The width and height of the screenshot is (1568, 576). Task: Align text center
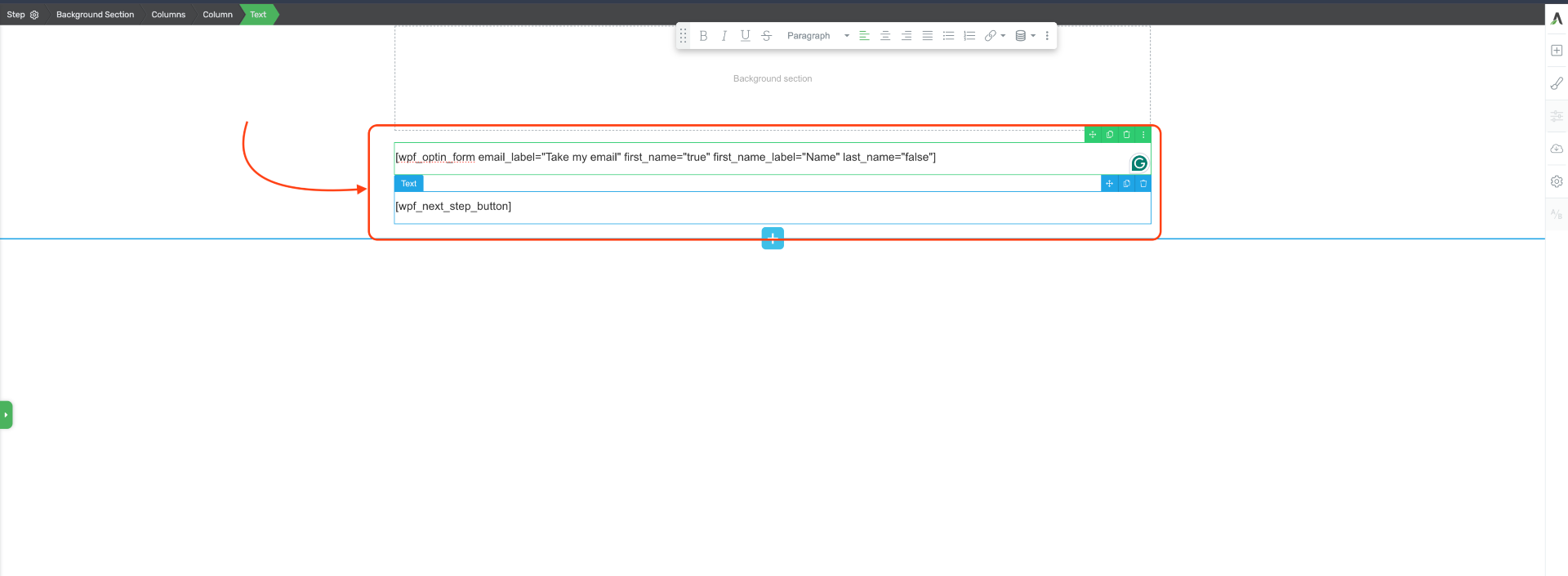point(885,36)
